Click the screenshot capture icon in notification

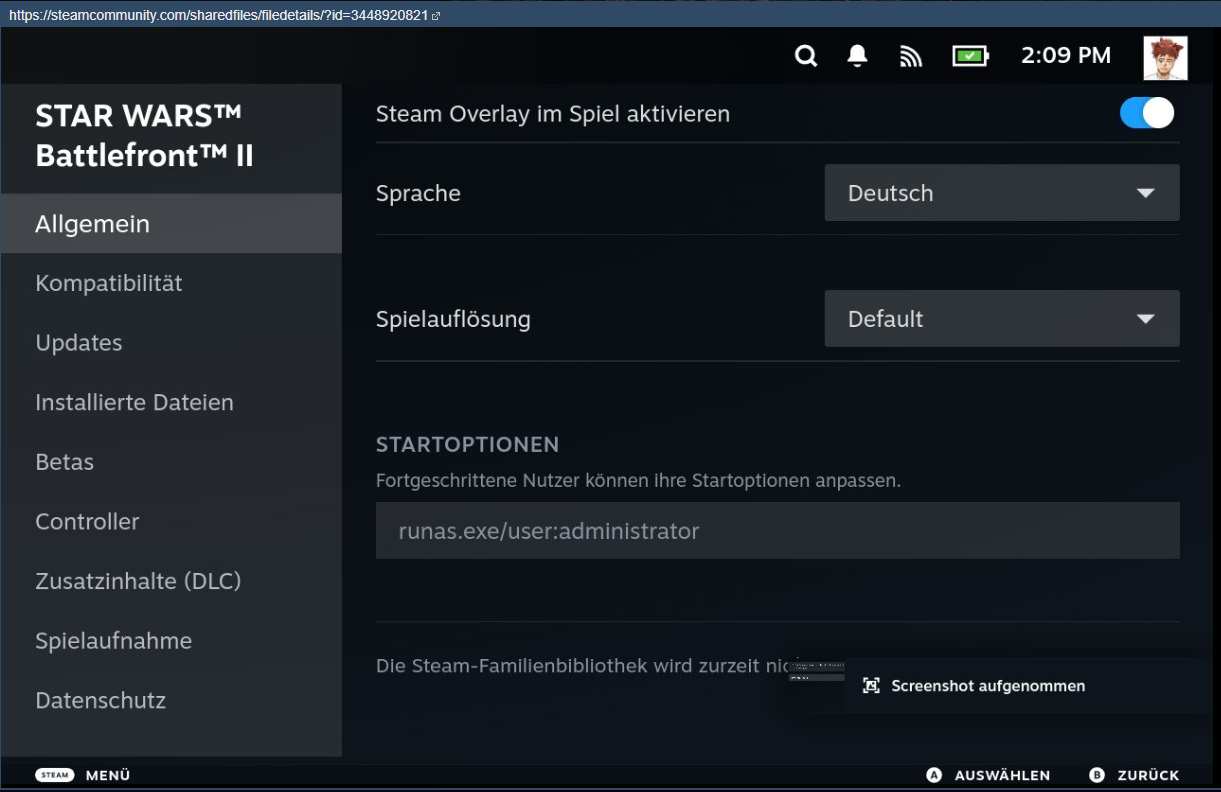(871, 686)
